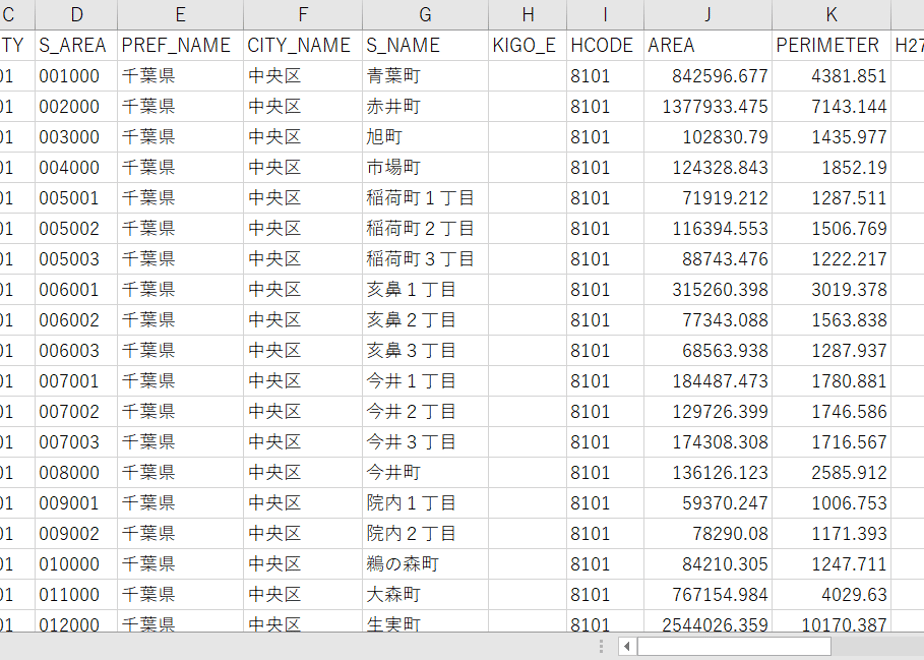This screenshot has height=660, width=924.
Task: Select S_NAME cell 大森町
Action: tap(425, 595)
